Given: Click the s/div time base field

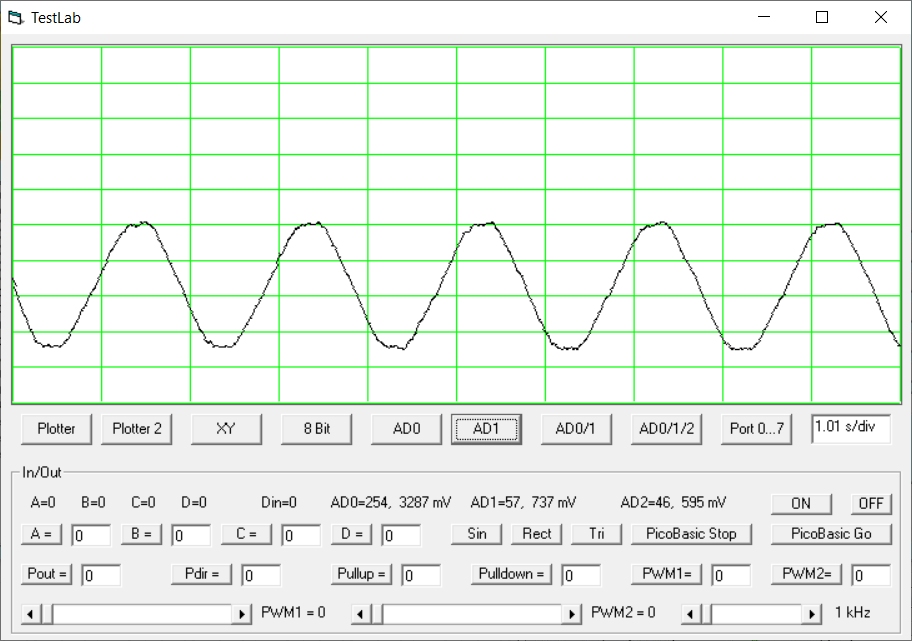Looking at the screenshot, I should click(850, 428).
